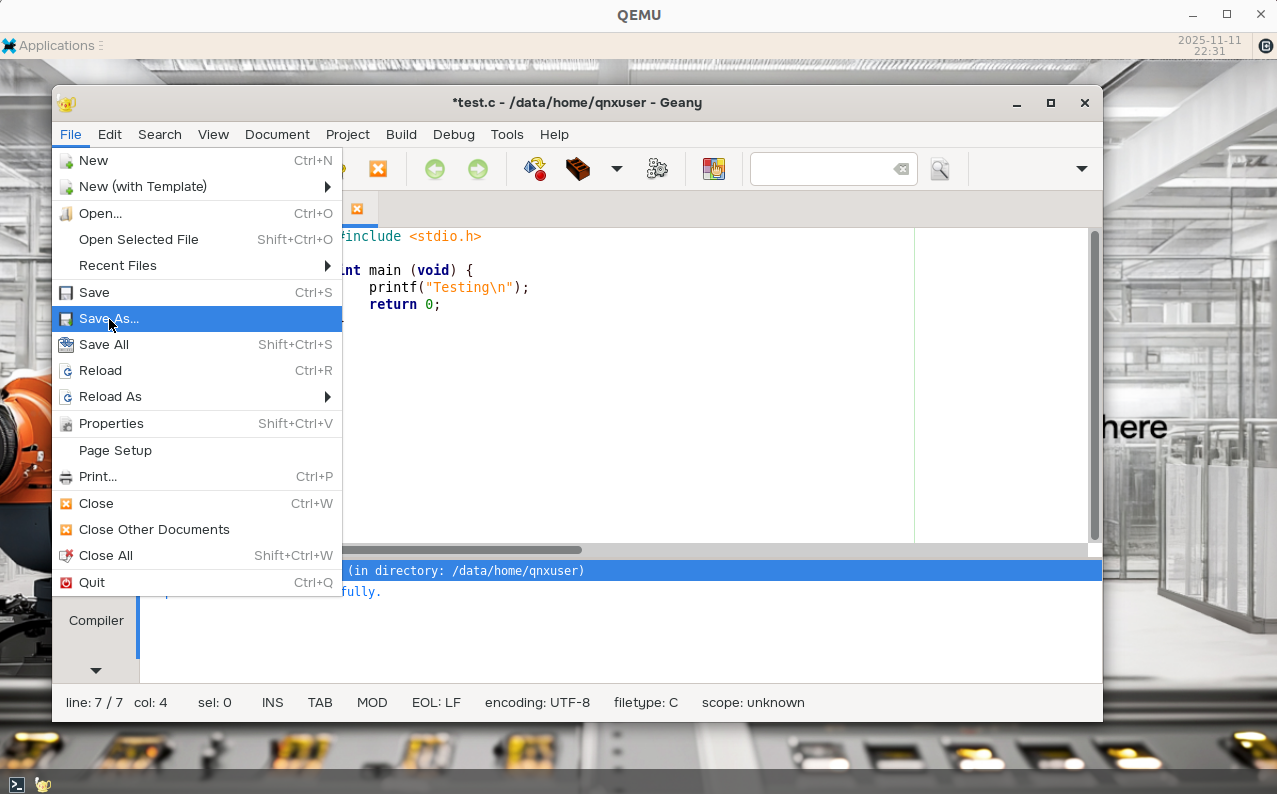The width and height of the screenshot is (1277, 794).
Task: Expand the toolbar overflow arrow at right
Action: click(1081, 169)
